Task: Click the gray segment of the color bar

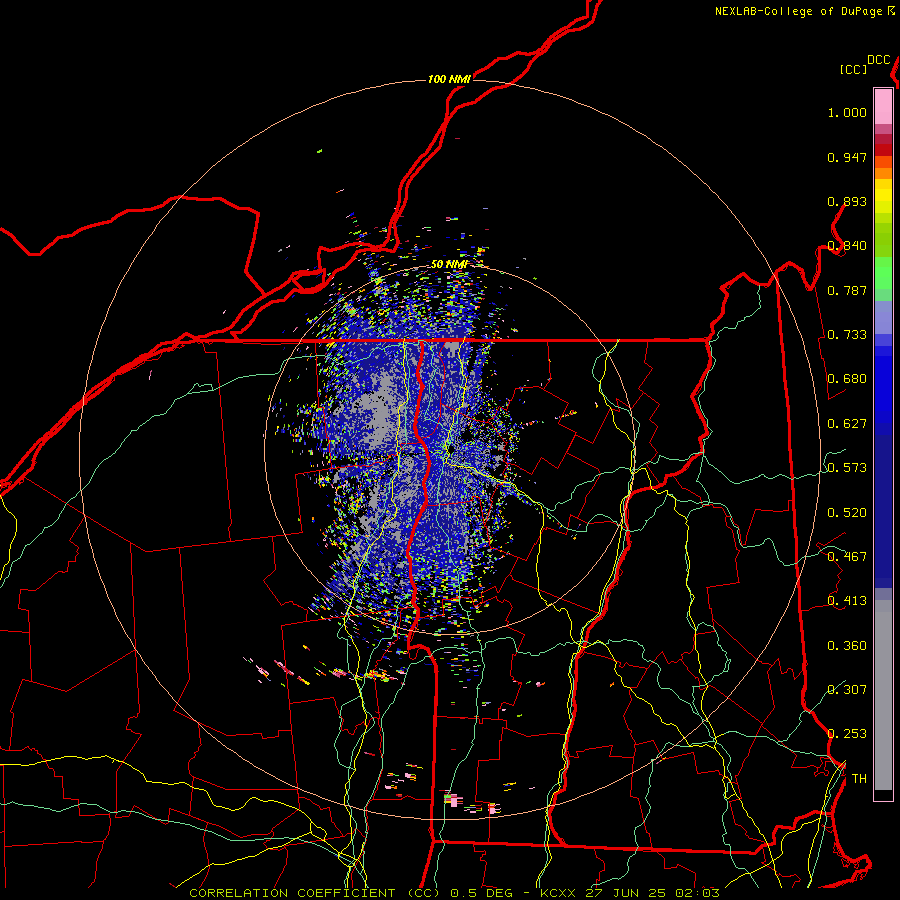Action: [883, 695]
